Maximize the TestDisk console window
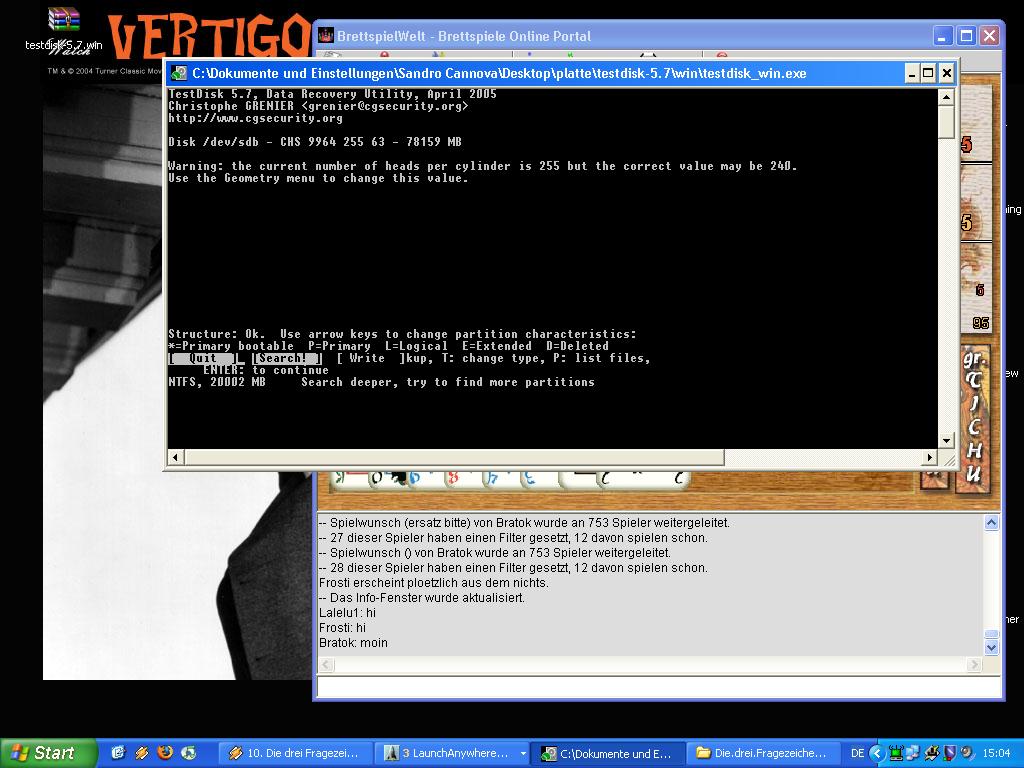1024x768 pixels. [928, 73]
